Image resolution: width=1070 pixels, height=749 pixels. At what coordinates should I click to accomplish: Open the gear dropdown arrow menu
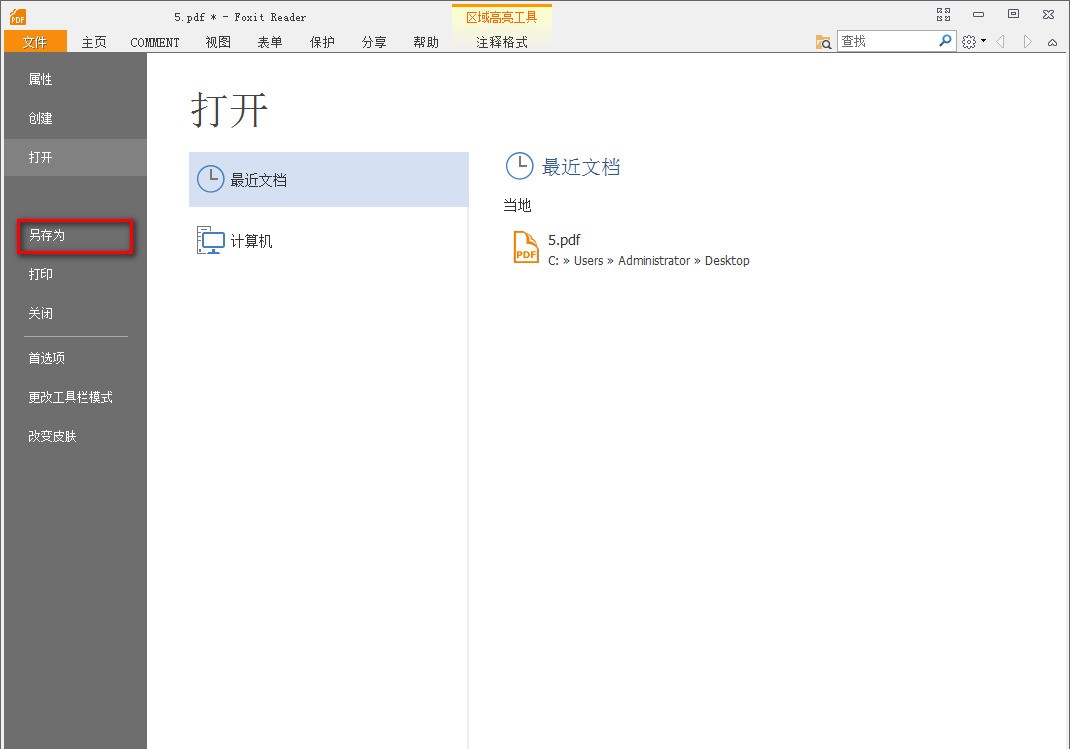(x=982, y=41)
